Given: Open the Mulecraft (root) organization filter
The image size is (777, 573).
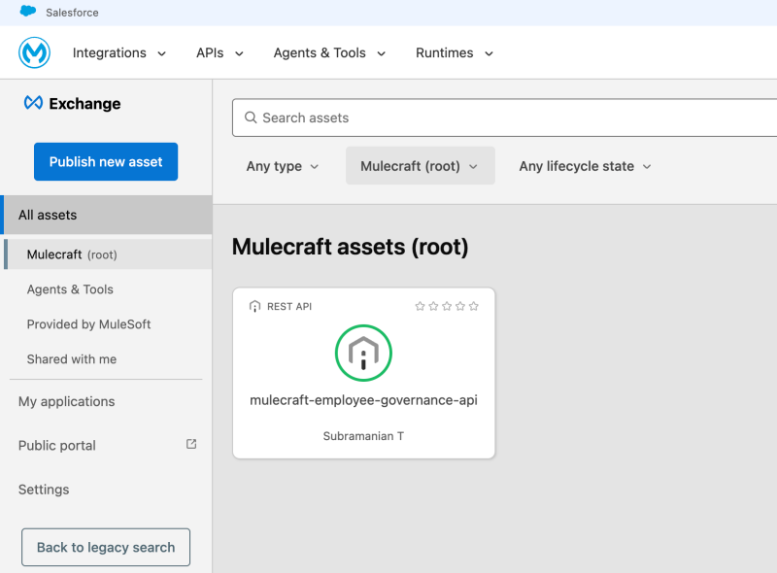Looking at the screenshot, I should (419, 166).
